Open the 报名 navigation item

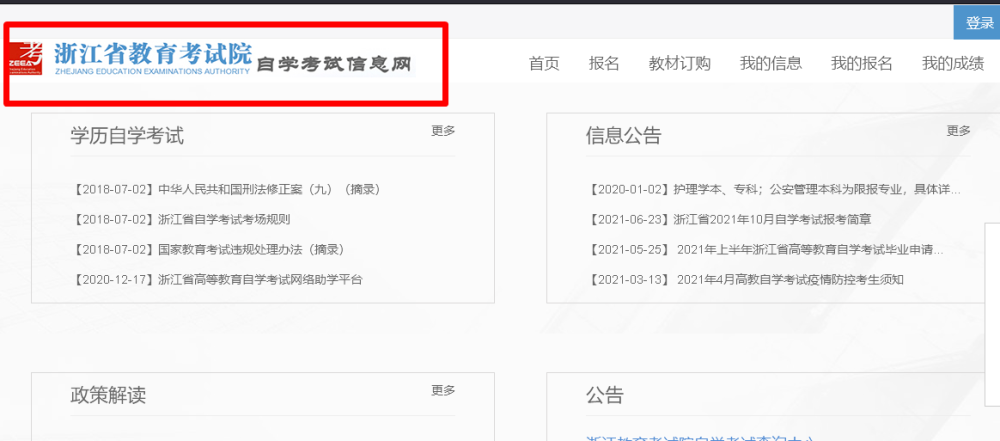point(604,63)
